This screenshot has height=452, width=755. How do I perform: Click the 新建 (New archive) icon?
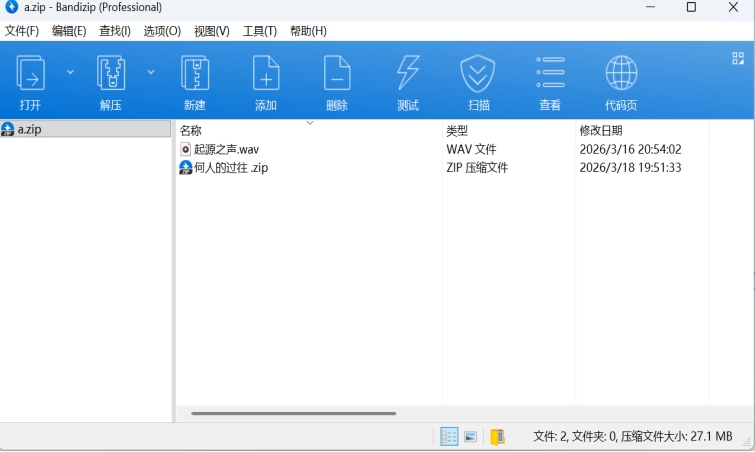(x=195, y=73)
